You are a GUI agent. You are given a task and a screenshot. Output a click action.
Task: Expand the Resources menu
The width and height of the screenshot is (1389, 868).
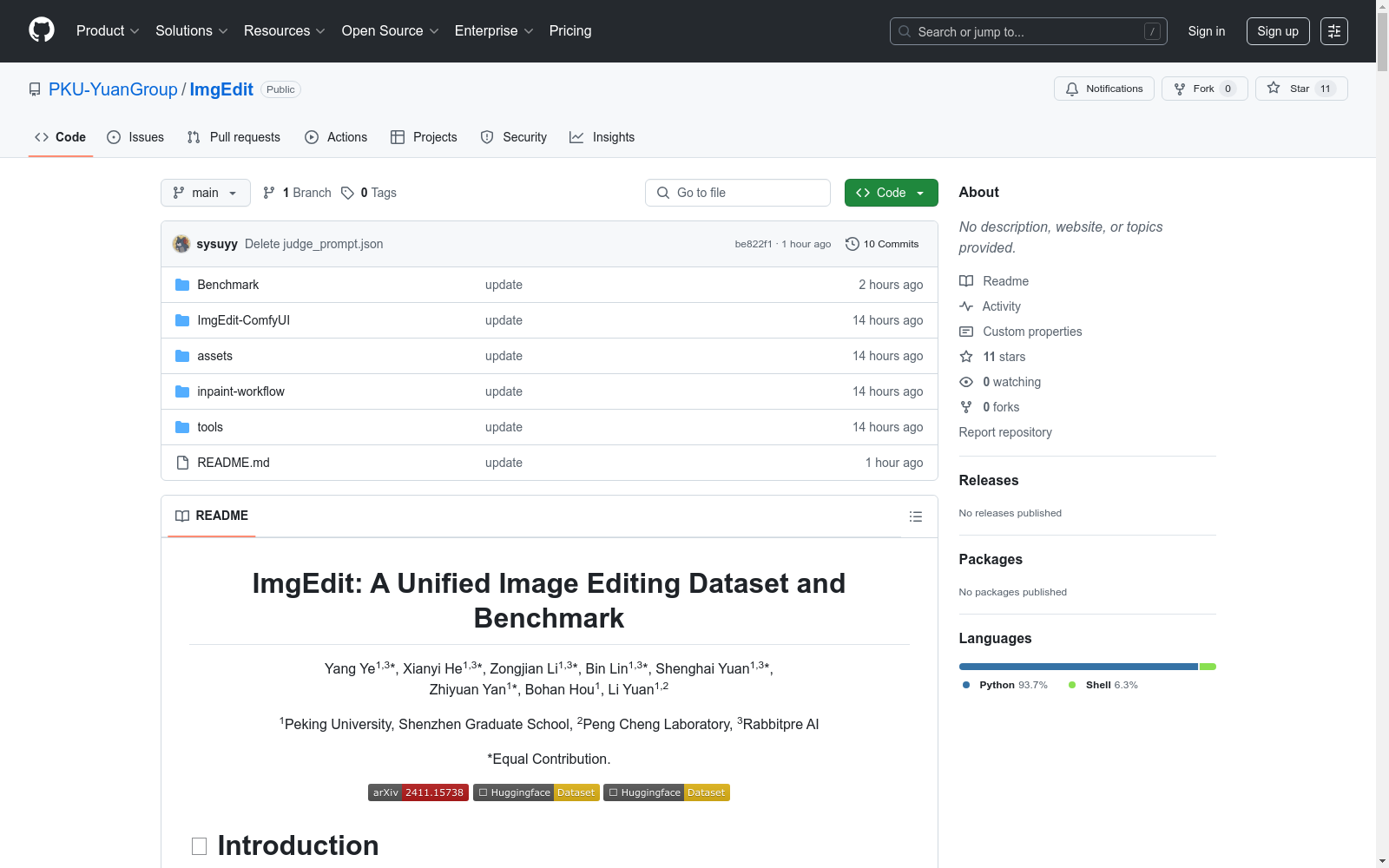[x=285, y=31]
